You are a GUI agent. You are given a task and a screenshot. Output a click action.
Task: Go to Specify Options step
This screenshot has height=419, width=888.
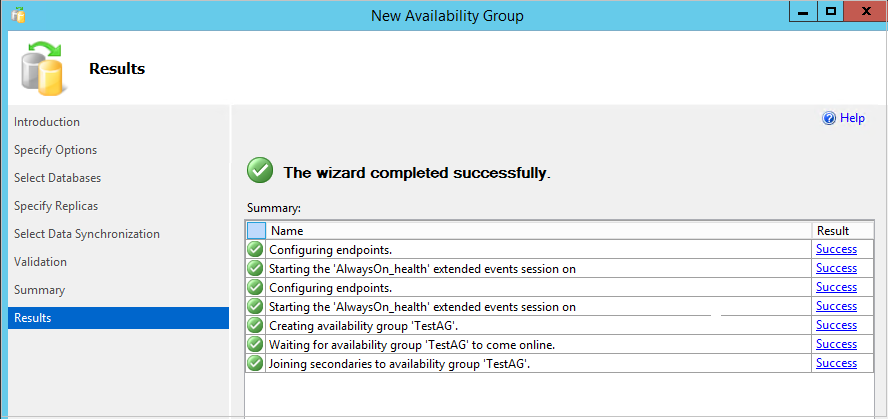click(56, 150)
